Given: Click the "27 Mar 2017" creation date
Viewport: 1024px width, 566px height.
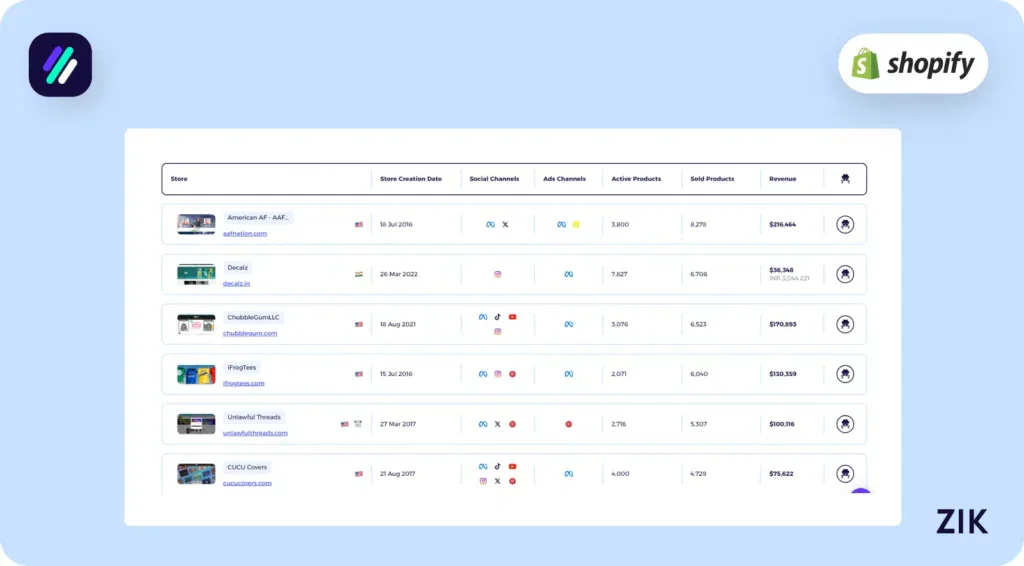Looking at the screenshot, I should click(x=398, y=424).
